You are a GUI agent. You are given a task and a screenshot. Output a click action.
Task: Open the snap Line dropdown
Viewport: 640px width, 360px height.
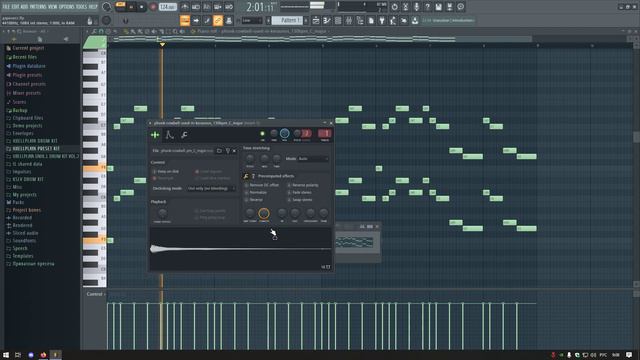pyautogui.click(x=252, y=20)
